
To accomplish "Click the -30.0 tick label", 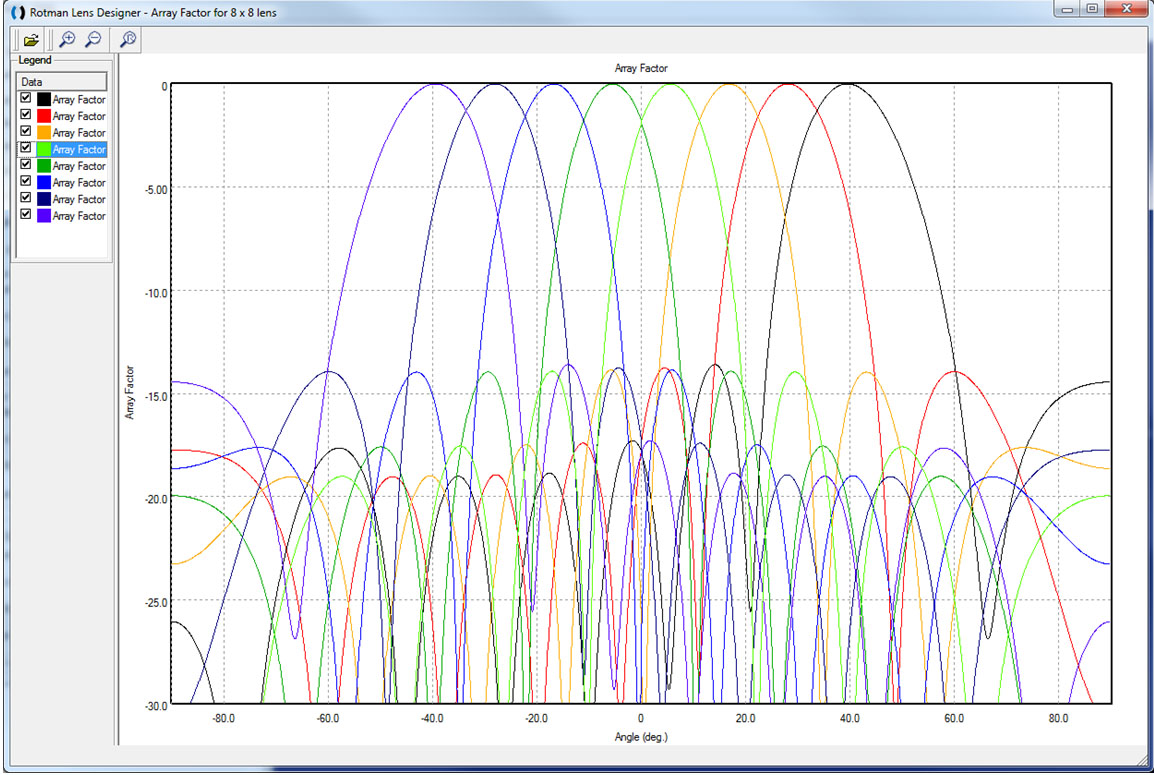I will (155, 706).
